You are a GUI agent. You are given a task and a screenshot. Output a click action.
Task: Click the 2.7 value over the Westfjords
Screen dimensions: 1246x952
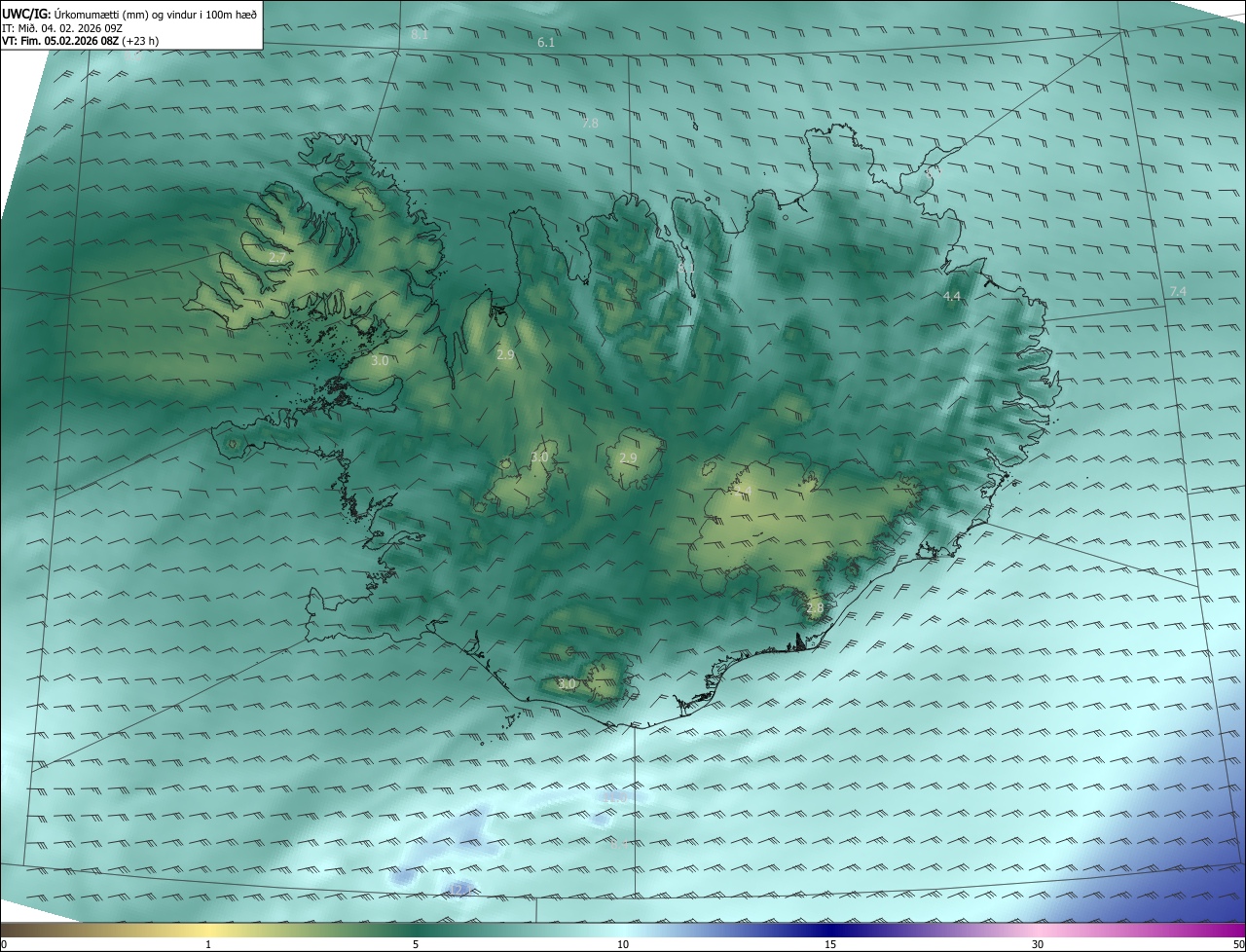(x=277, y=258)
